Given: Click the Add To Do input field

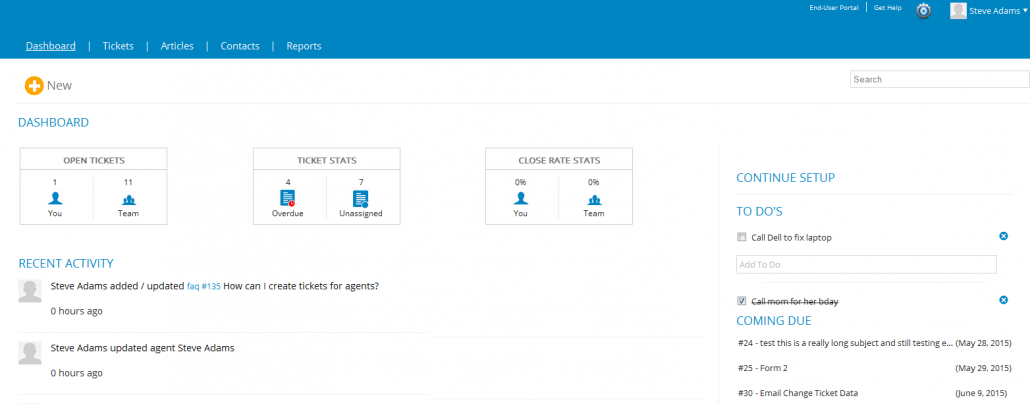Looking at the screenshot, I should [x=866, y=264].
